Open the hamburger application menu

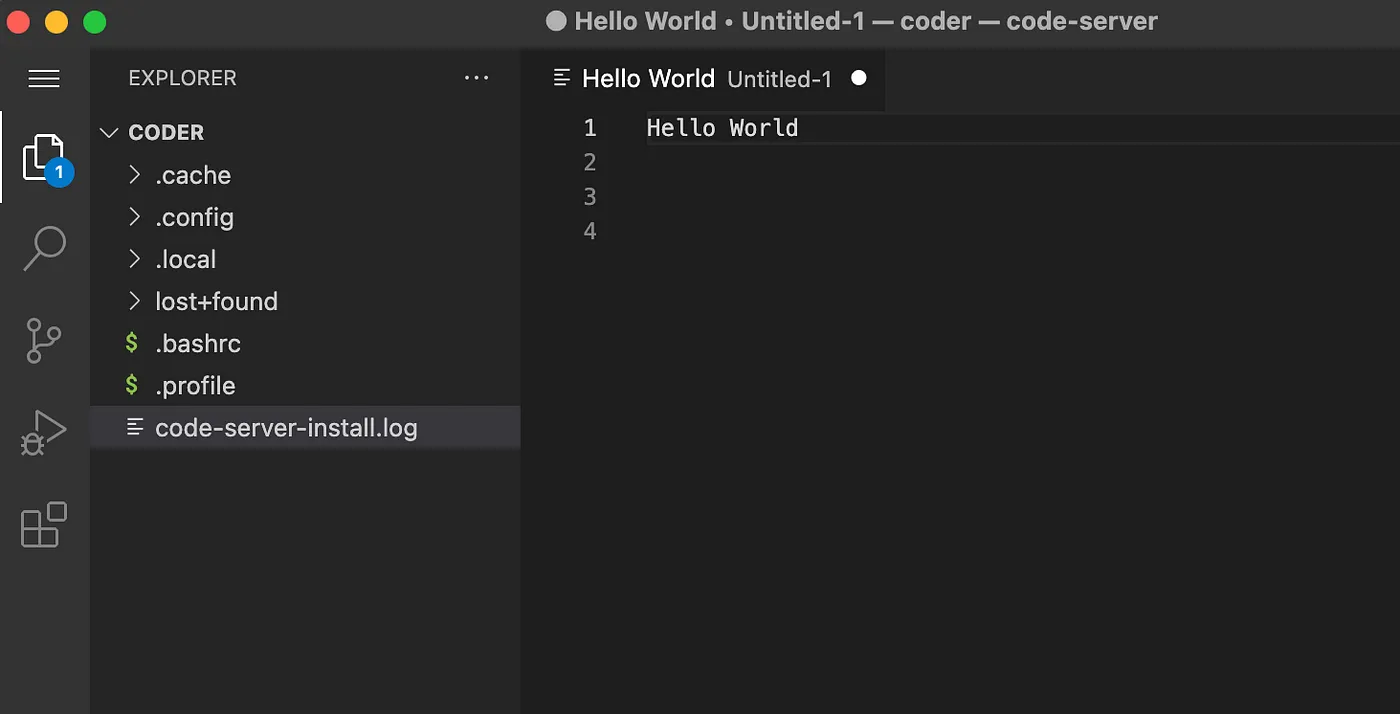tap(44, 79)
